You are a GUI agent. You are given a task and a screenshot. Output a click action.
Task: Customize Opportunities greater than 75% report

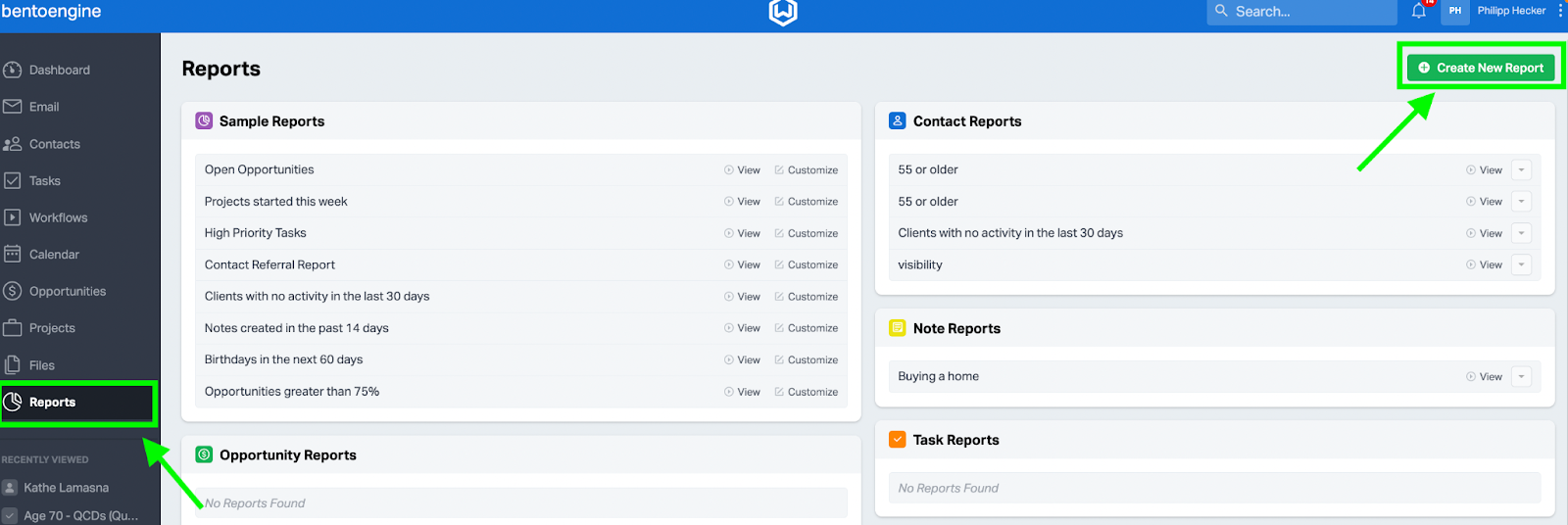pyautogui.click(x=807, y=392)
